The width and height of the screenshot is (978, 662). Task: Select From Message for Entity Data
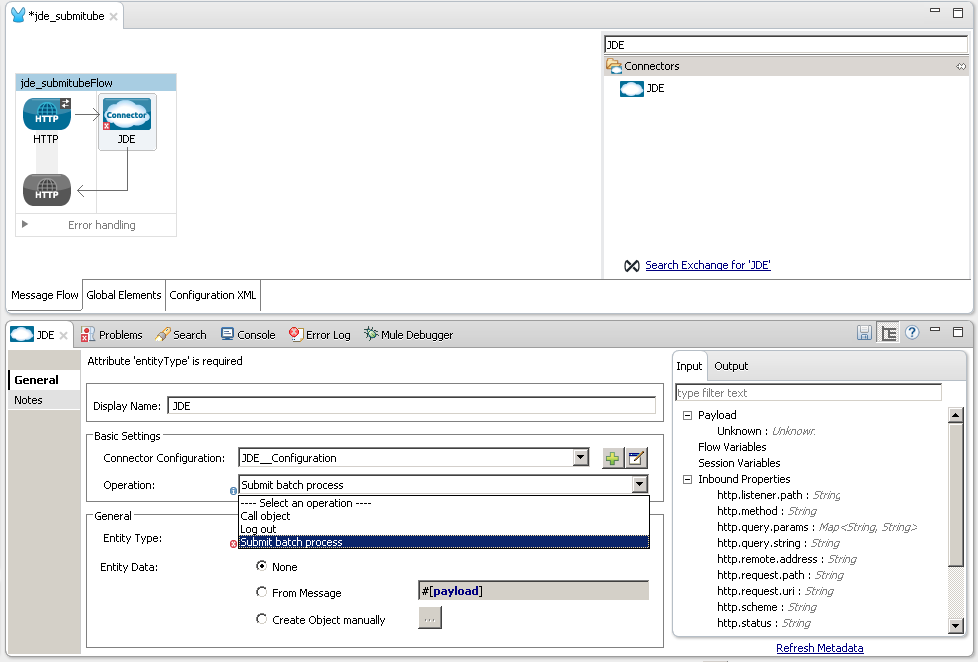(261, 592)
